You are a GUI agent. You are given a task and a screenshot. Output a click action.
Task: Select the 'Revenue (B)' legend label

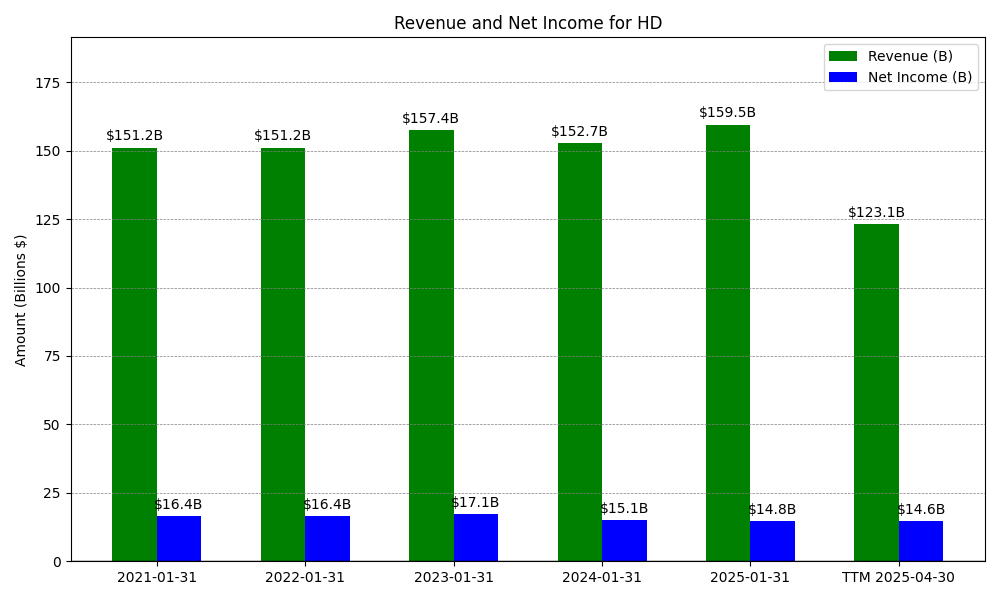(x=910, y=56)
